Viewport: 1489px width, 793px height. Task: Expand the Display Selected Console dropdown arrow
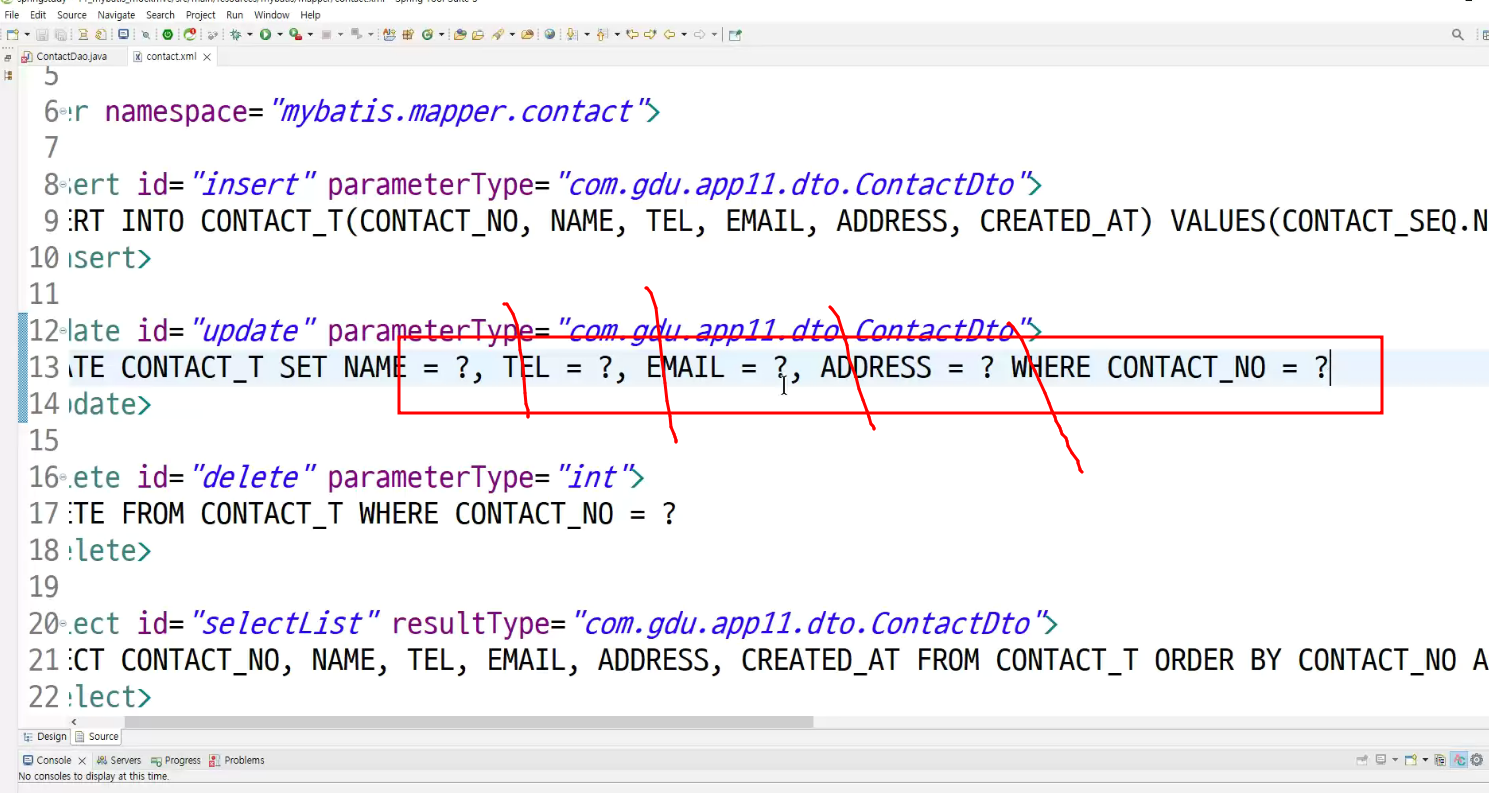click(1395, 760)
